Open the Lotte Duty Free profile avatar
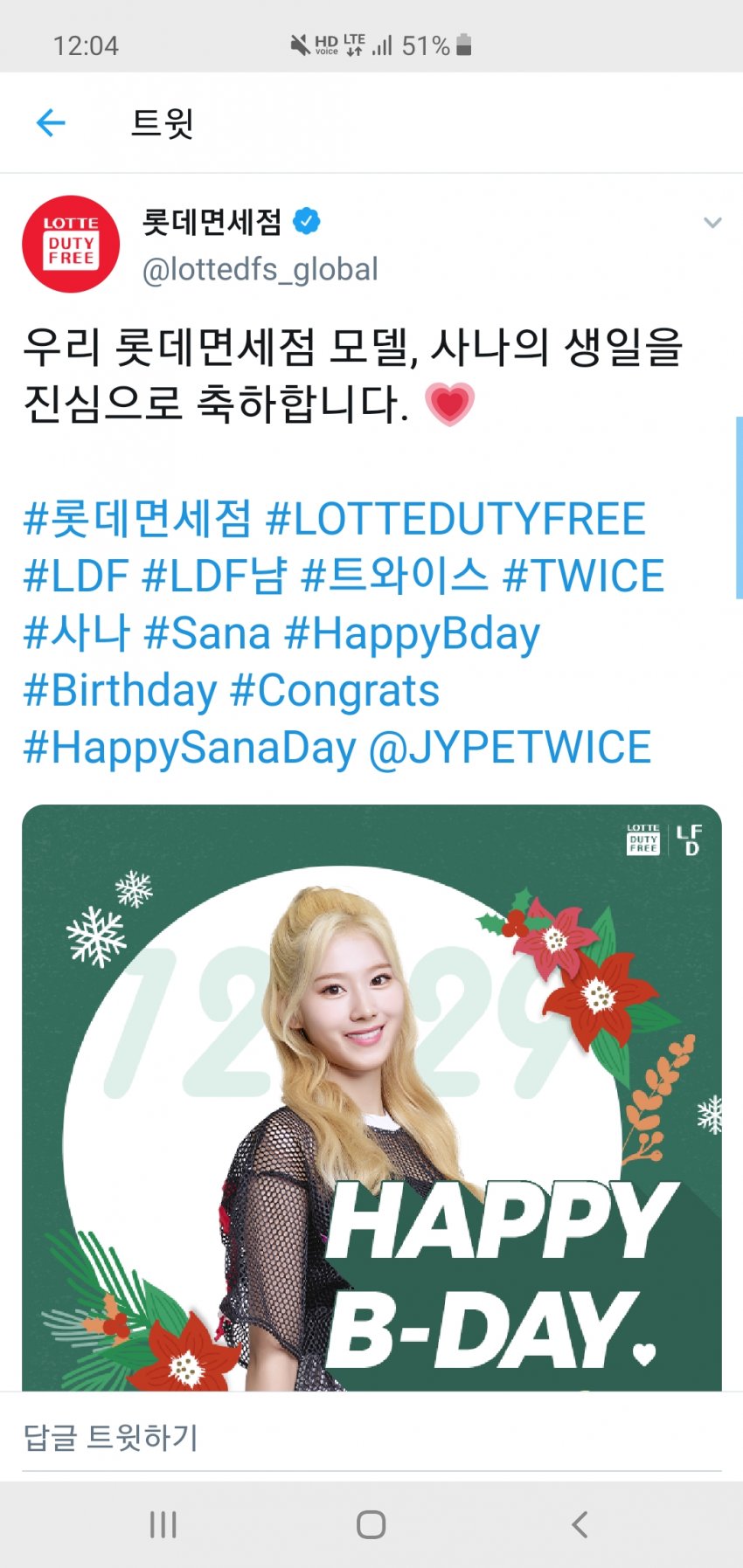This screenshot has width=743, height=1568. point(71,244)
